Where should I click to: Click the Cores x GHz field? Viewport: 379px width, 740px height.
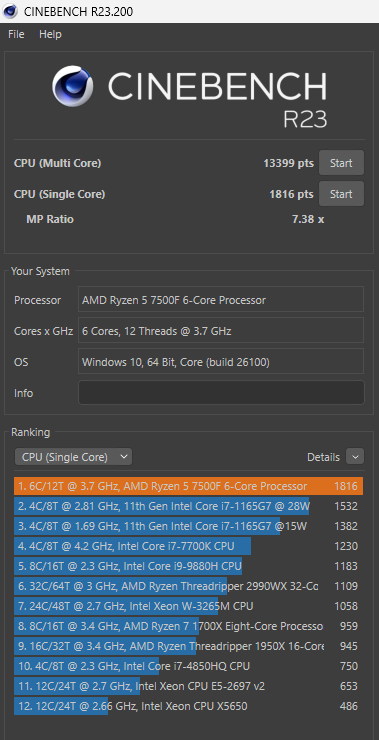tap(221, 331)
